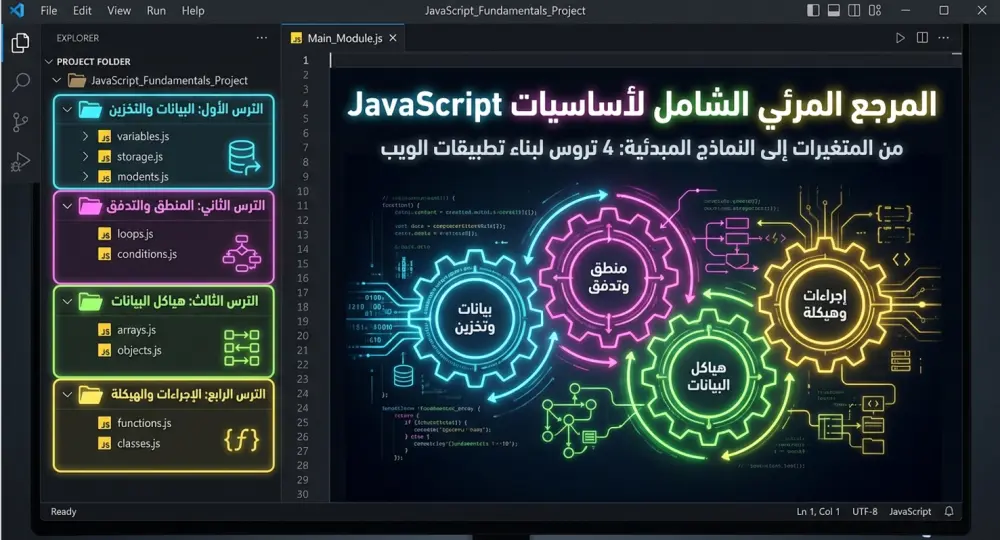The height and width of the screenshot is (540, 1000).
Task: Click the notifications bell in status bar
Action: click(949, 511)
